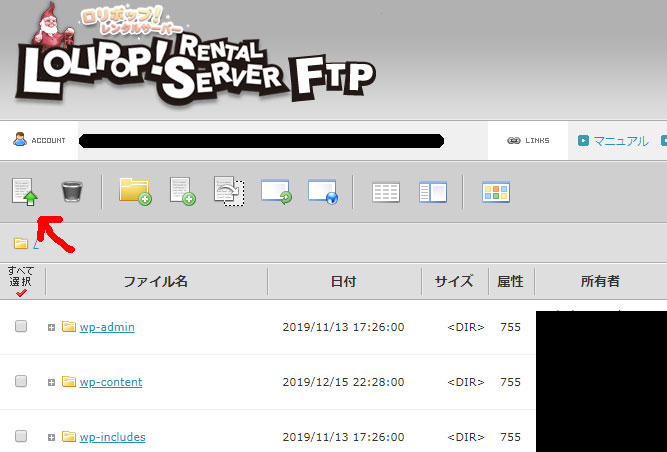The height and width of the screenshot is (452, 667).
Task: Click the root folder icon in path bar
Action: [21, 243]
